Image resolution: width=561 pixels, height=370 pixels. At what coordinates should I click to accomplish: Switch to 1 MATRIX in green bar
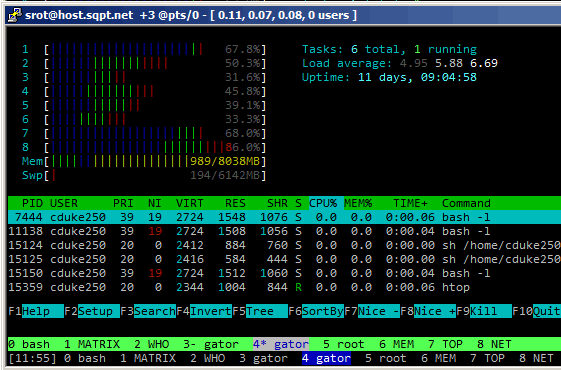[x=92, y=344]
